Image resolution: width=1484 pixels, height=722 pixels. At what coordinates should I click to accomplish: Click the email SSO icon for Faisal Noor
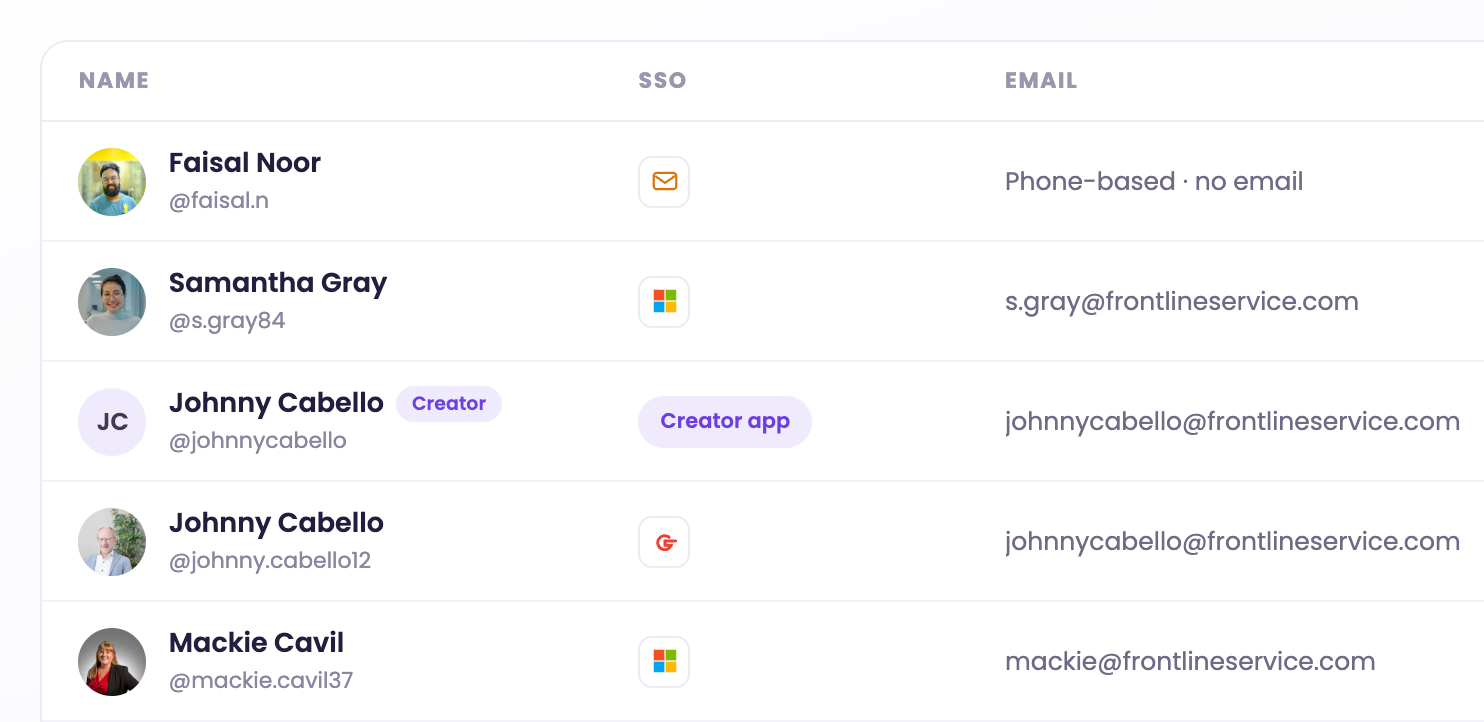click(x=664, y=182)
